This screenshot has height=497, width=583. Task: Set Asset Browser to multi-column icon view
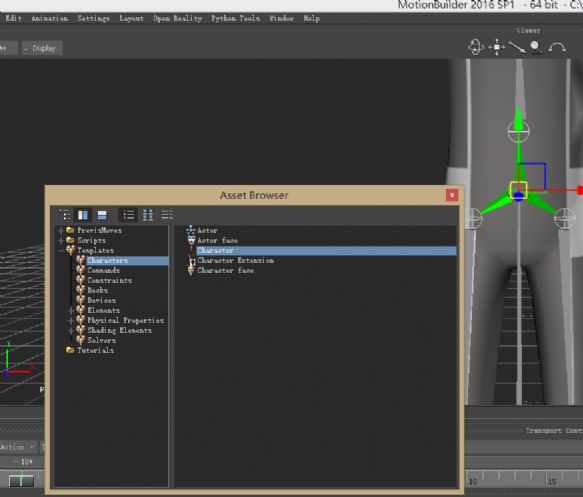coord(148,215)
